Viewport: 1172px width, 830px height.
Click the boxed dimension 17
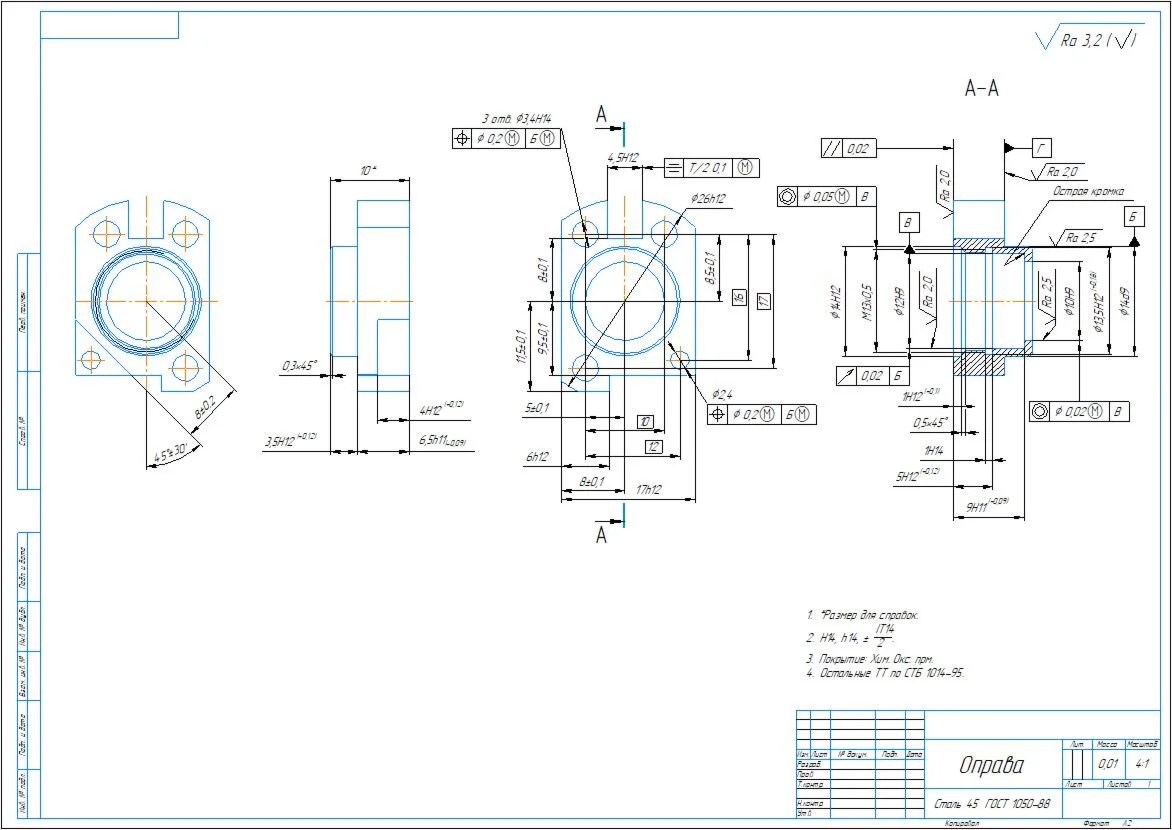764,301
